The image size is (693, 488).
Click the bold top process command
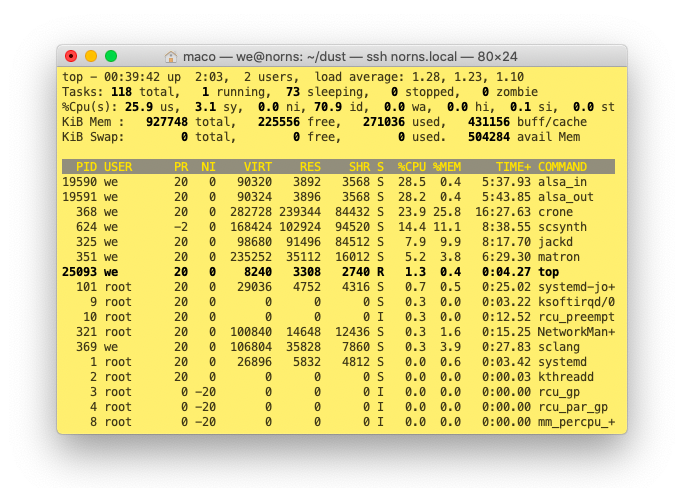pos(548,272)
